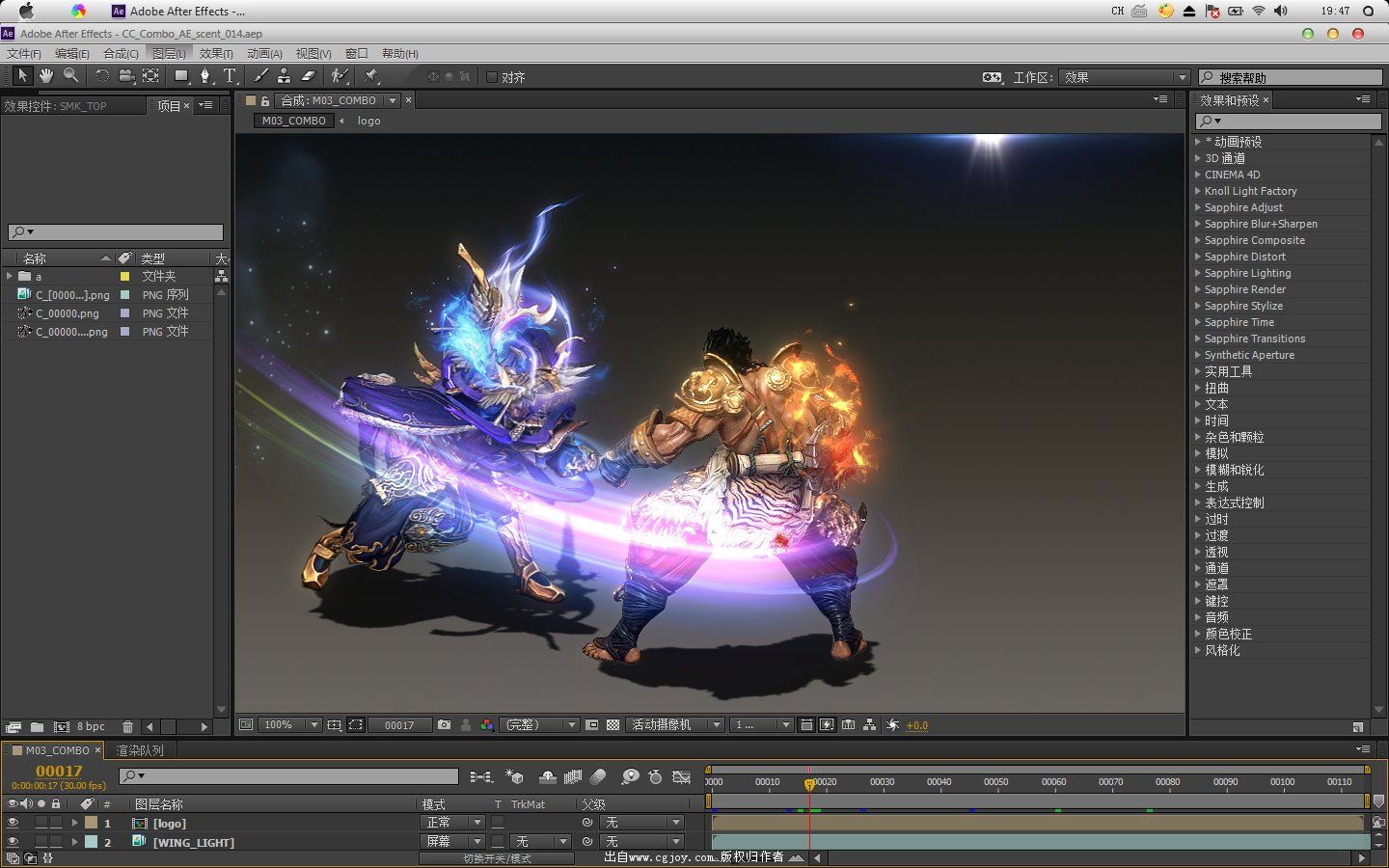Expand the folder 'a' in Project panel
The image size is (1389, 868).
pyautogui.click(x=10, y=276)
